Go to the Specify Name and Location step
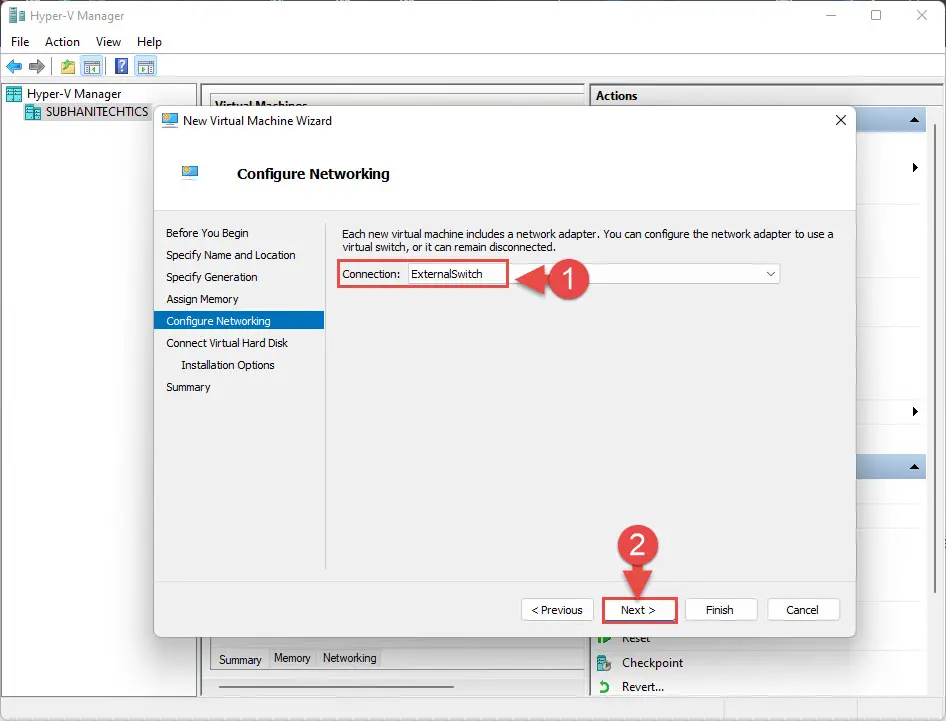 click(x=230, y=255)
